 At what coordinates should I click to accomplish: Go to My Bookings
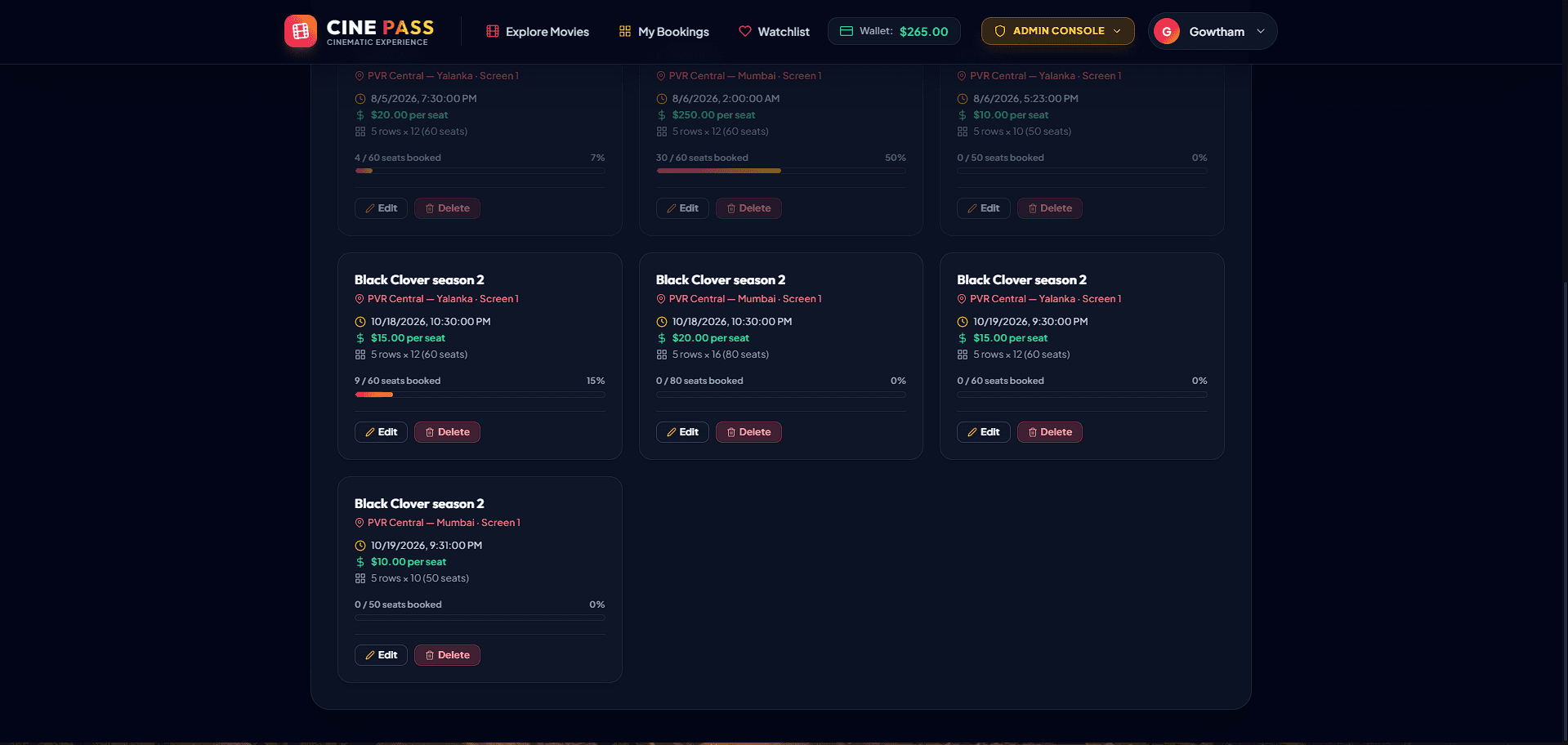click(664, 31)
